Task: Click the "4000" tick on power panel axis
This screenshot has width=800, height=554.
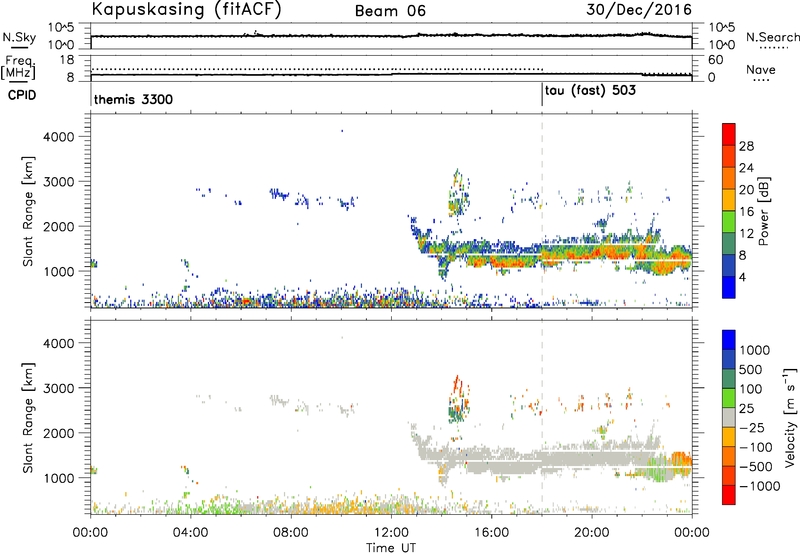Action: tap(59, 137)
